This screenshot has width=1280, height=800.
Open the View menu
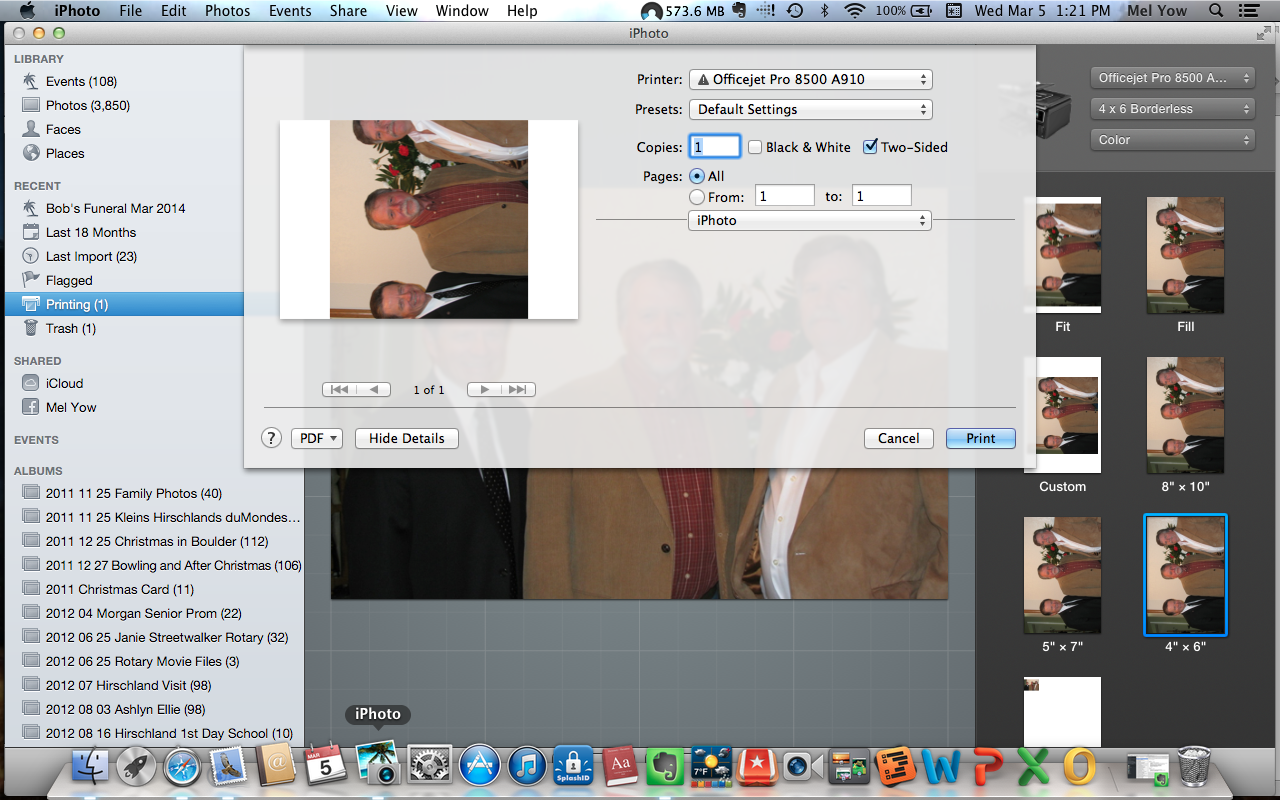pos(402,11)
